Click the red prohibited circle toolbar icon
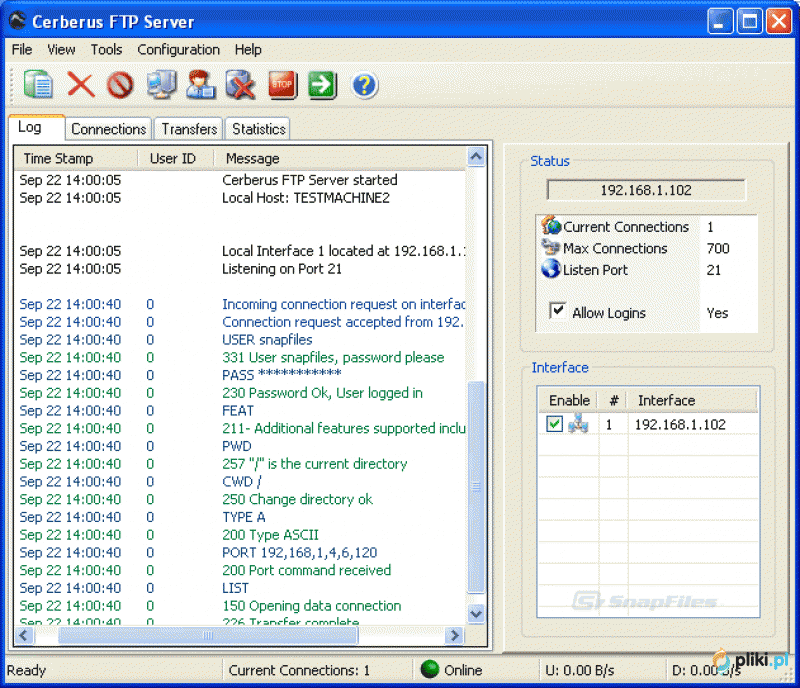The width and height of the screenshot is (800, 688). click(120, 85)
